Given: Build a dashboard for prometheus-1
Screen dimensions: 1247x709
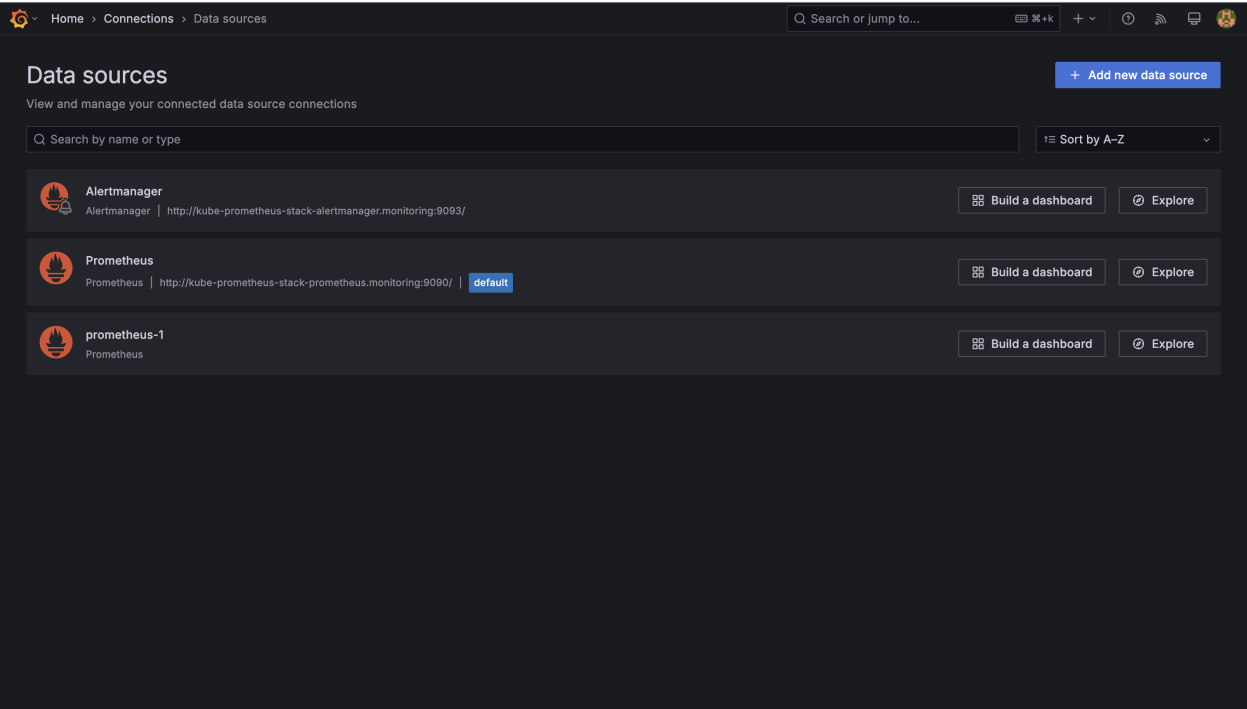Looking at the screenshot, I should [x=1031, y=344].
